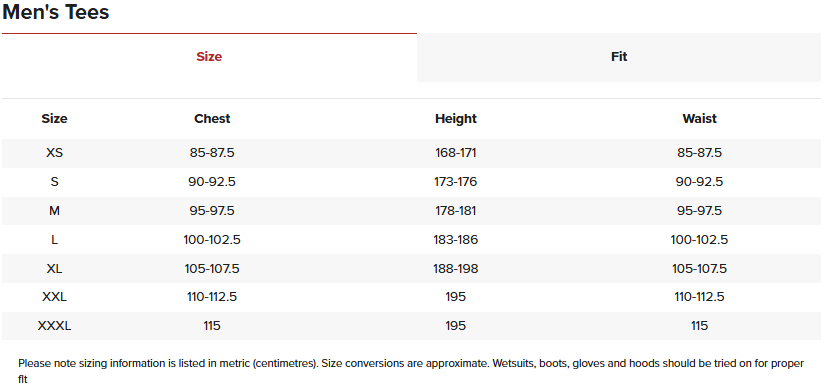Click the Men's Tees heading

55,12
